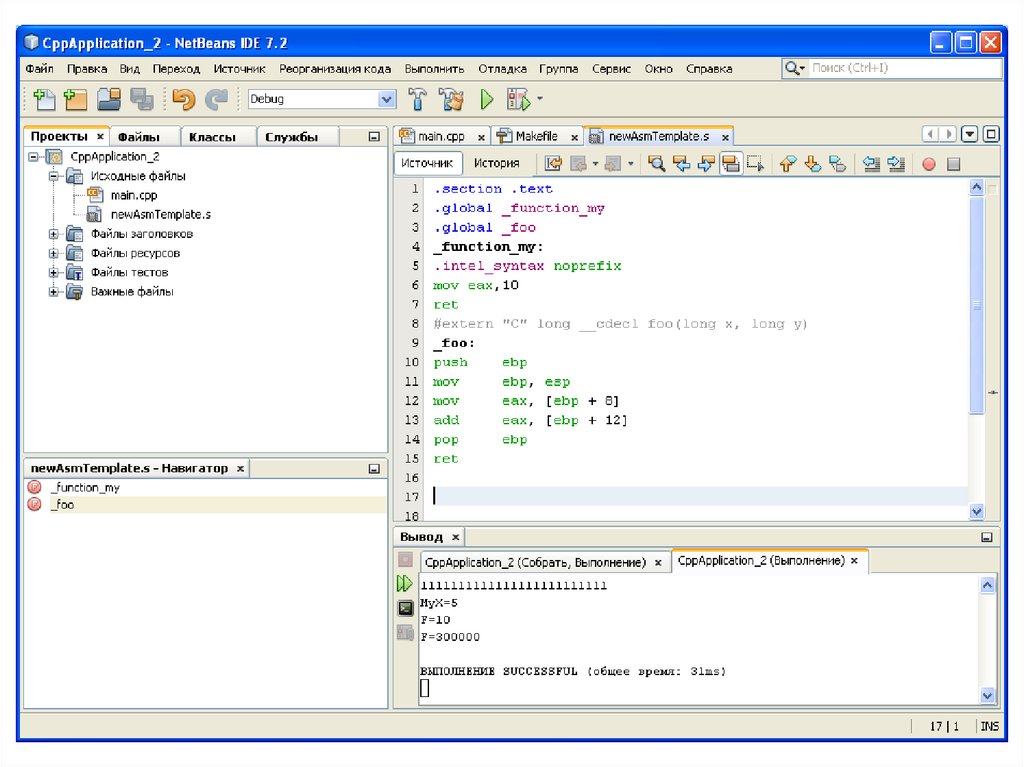Close the newAsmTemplate.s editor tab

point(725,137)
